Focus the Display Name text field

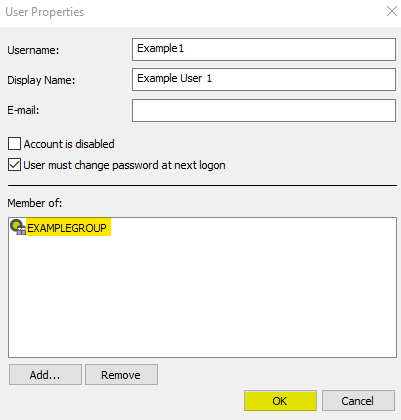[264, 79]
